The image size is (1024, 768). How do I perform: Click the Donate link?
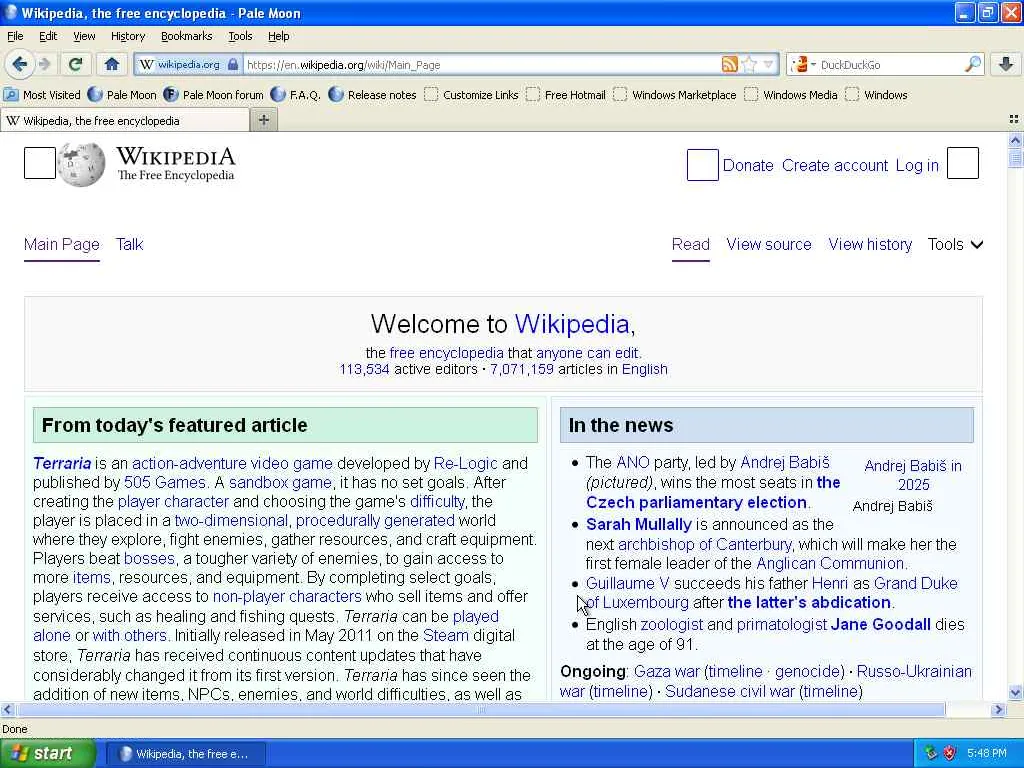point(748,165)
